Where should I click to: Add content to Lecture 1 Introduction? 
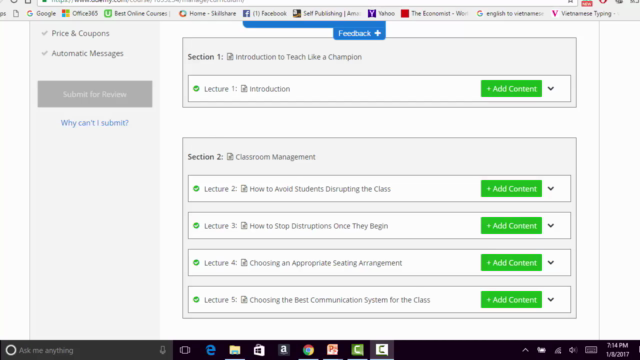(x=511, y=89)
